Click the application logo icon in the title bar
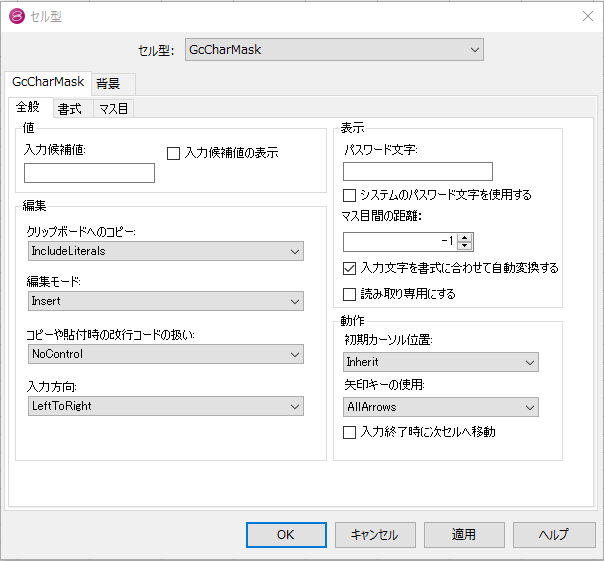Screen dimensions: 604x561 click(x=17, y=16)
